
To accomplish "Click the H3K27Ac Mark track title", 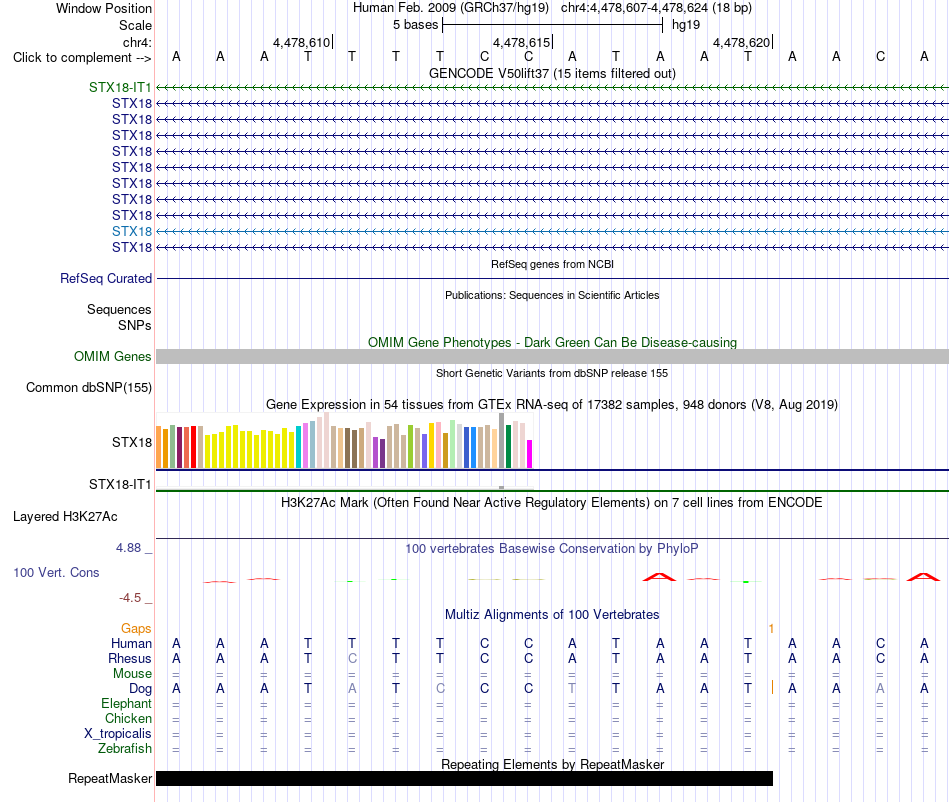I will [x=552, y=503].
